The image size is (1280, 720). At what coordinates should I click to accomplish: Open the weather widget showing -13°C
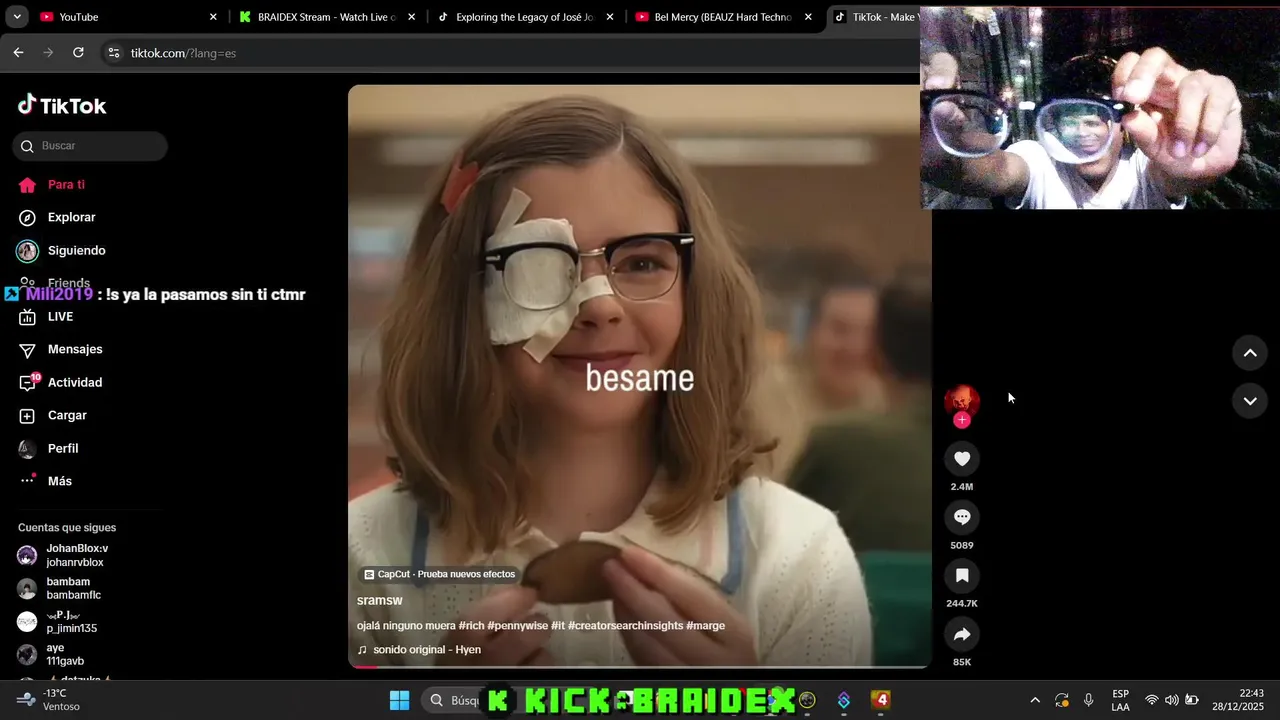pos(50,700)
